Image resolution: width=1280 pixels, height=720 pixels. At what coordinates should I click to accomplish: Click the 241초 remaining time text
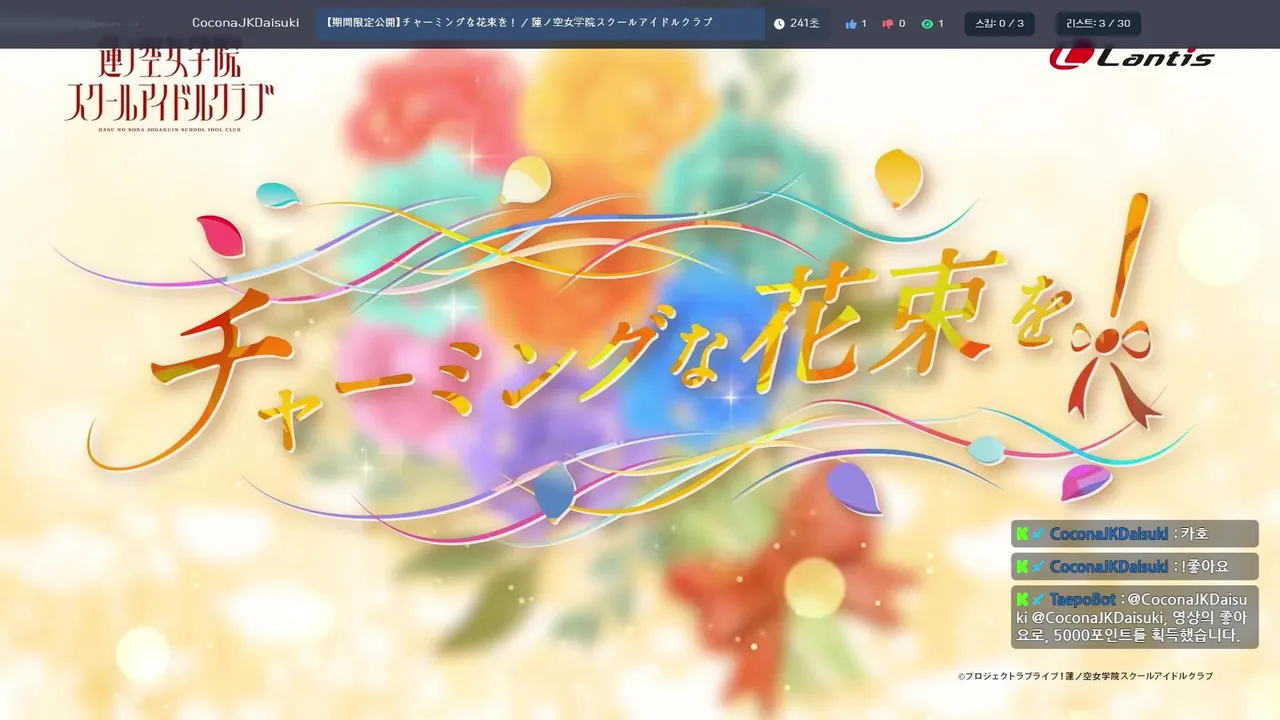click(x=804, y=24)
